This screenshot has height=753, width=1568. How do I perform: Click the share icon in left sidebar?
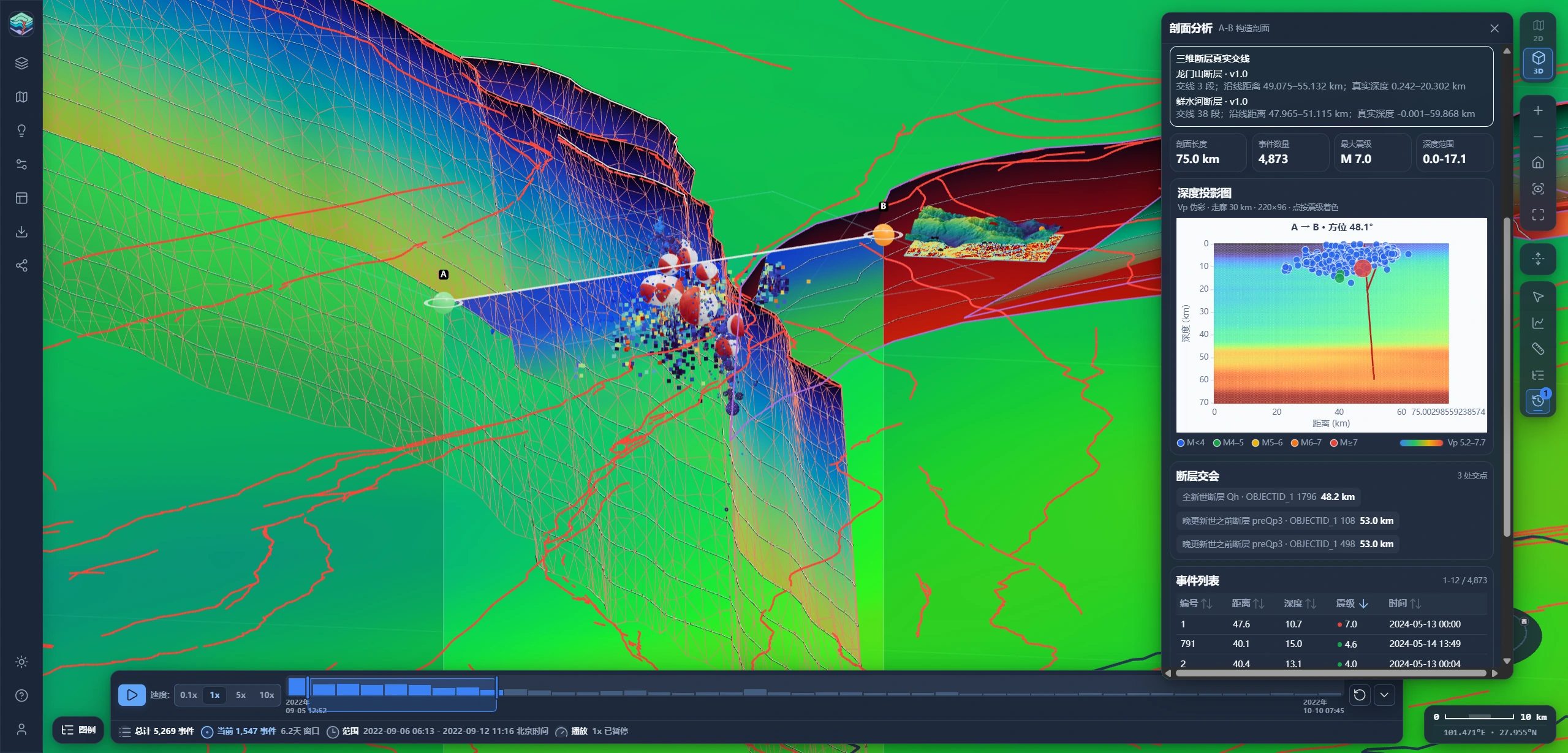tap(21, 265)
